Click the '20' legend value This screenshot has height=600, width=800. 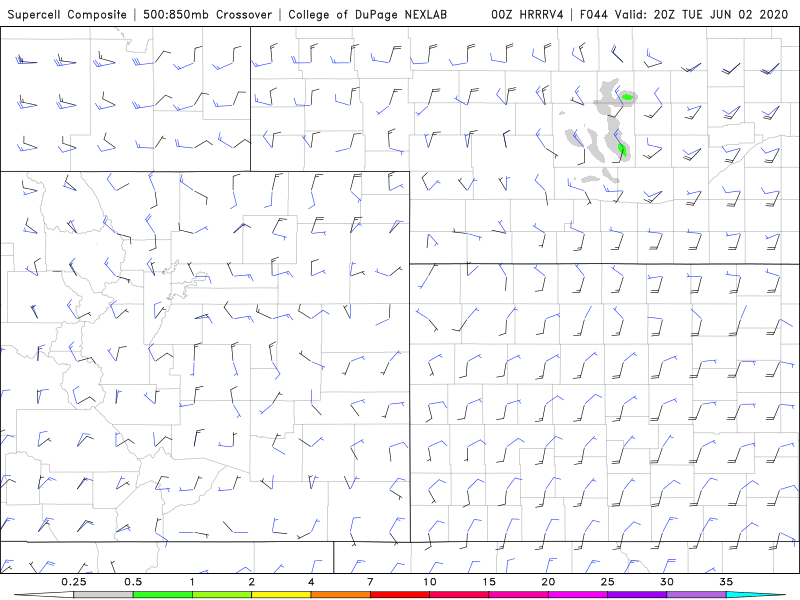[x=548, y=582]
